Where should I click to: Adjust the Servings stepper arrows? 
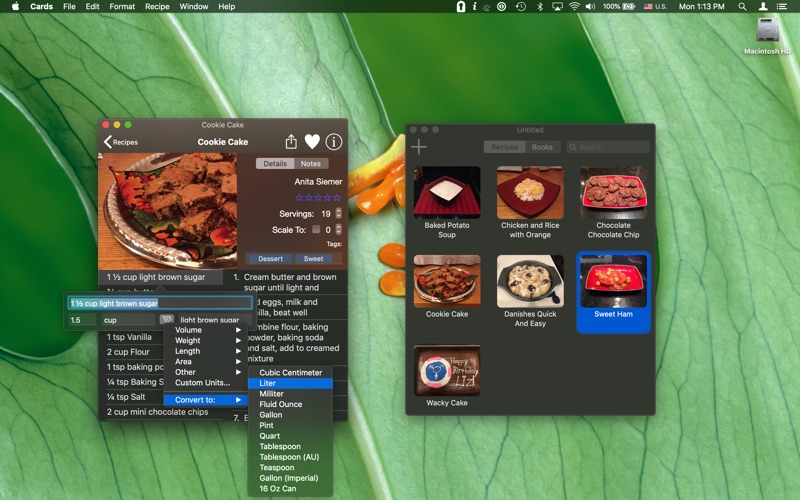pyautogui.click(x=339, y=214)
